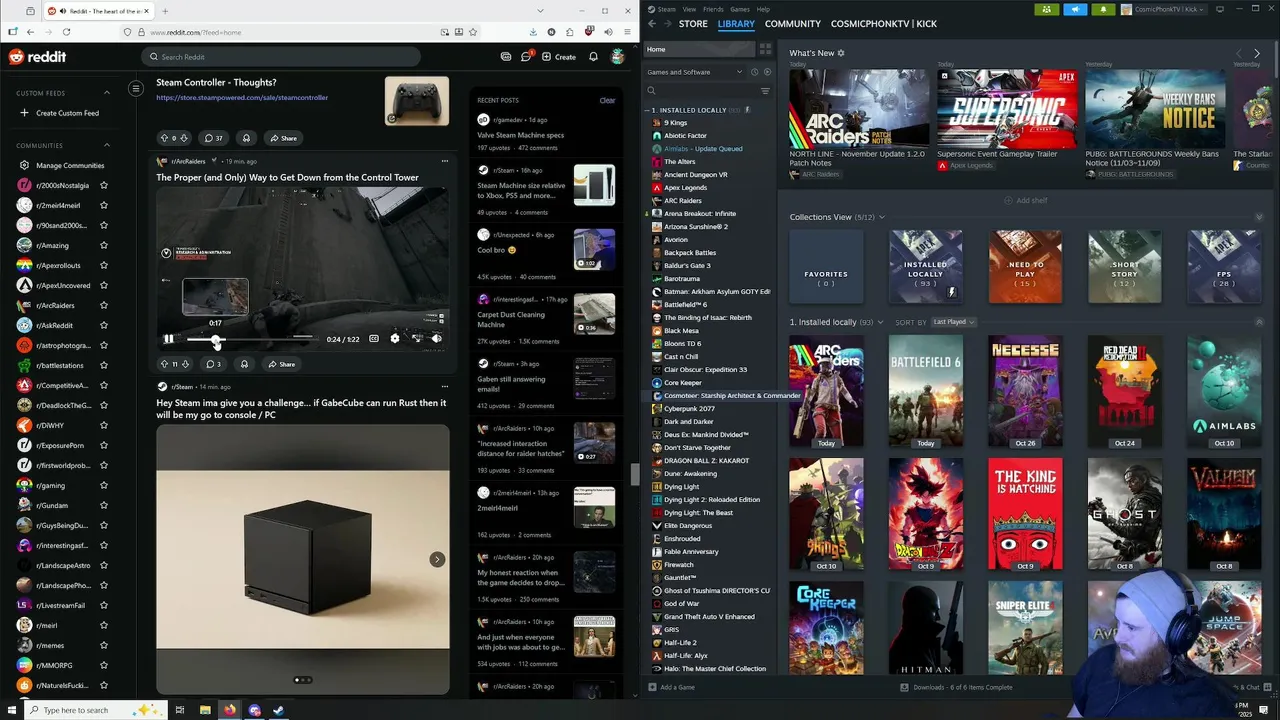This screenshot has width=1280, height=720.
Task: Open Steam STORE tab
Action: pyautogui.click(x=693, y=24)
